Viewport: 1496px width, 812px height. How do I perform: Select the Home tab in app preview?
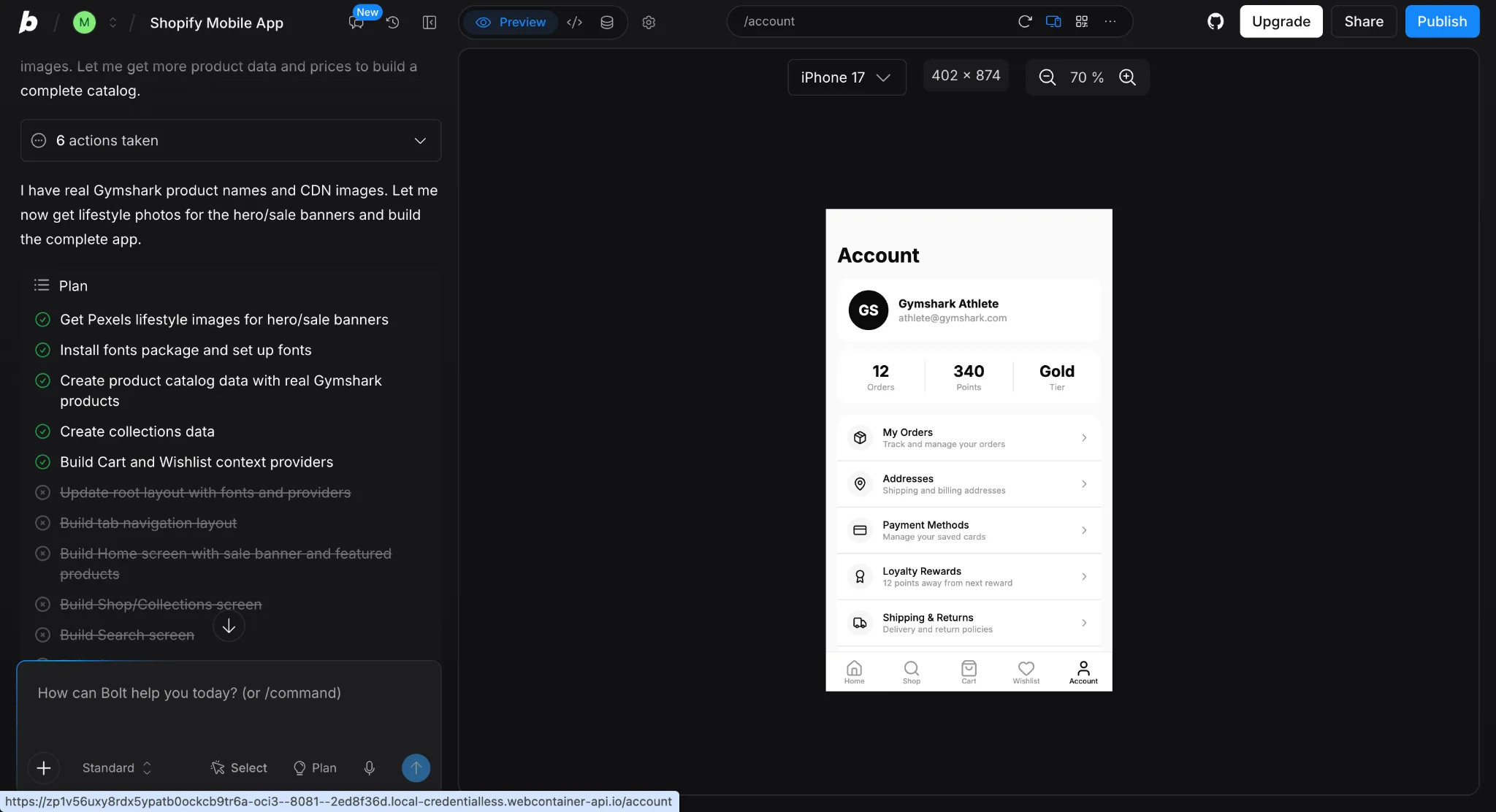pyautogui.click(x=854, y=673)
